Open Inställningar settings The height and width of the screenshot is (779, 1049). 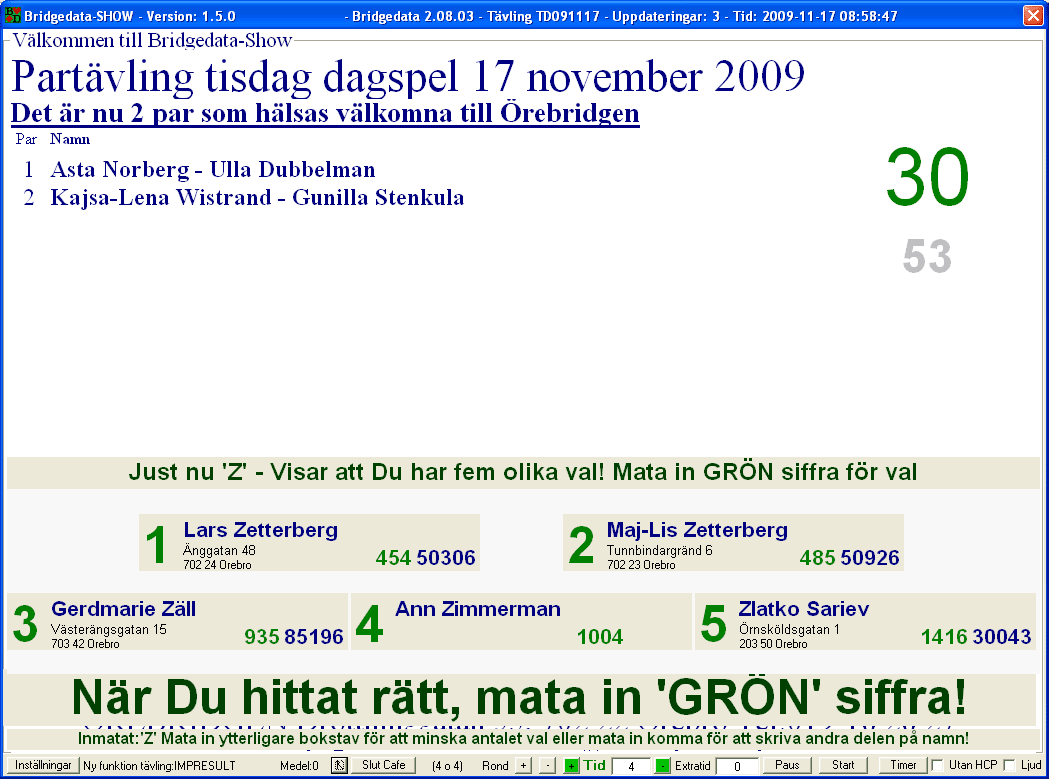(43, 765)
